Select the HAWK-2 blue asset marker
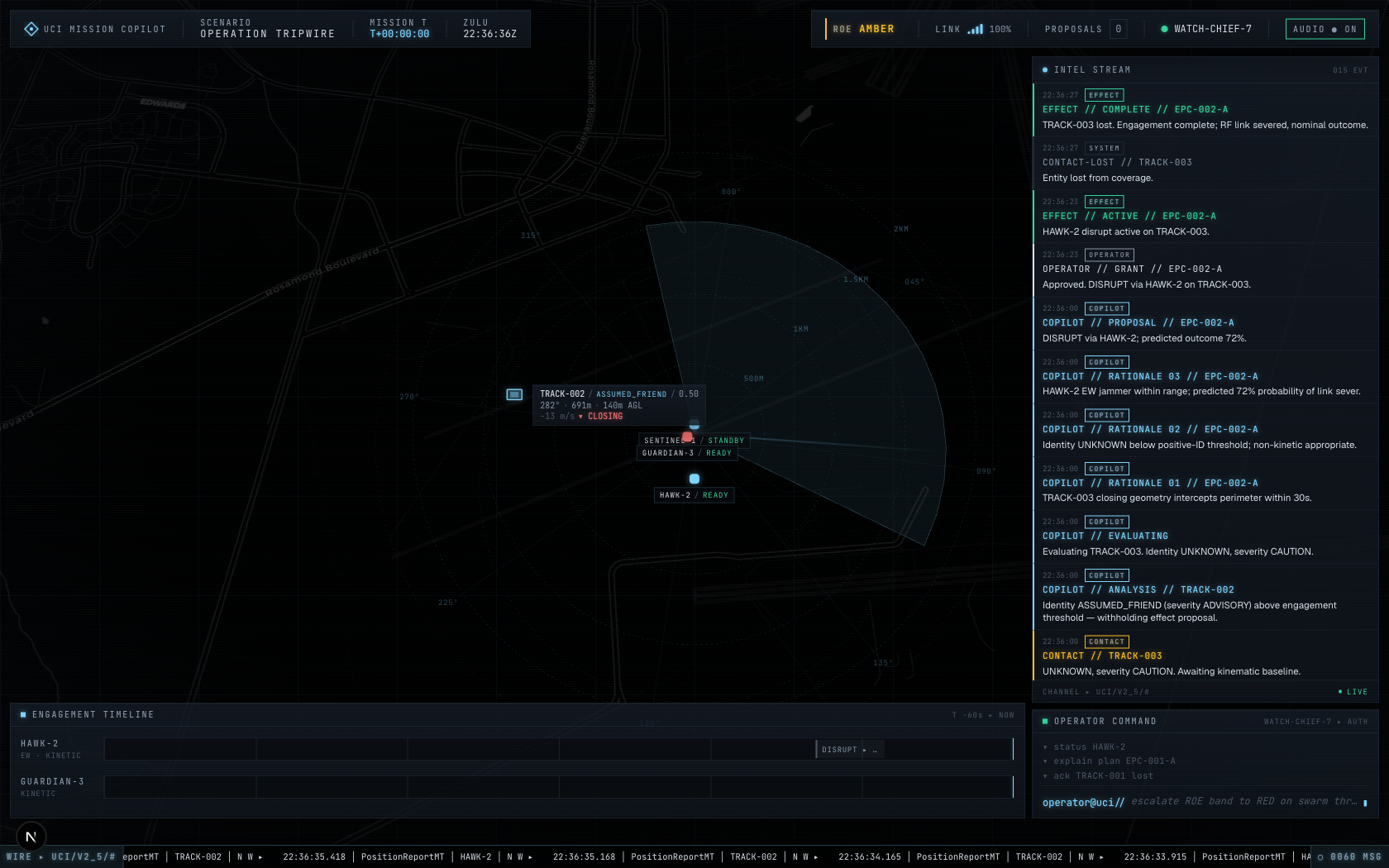The height and width of the screenshot is (868, 1389). (694, 479)
